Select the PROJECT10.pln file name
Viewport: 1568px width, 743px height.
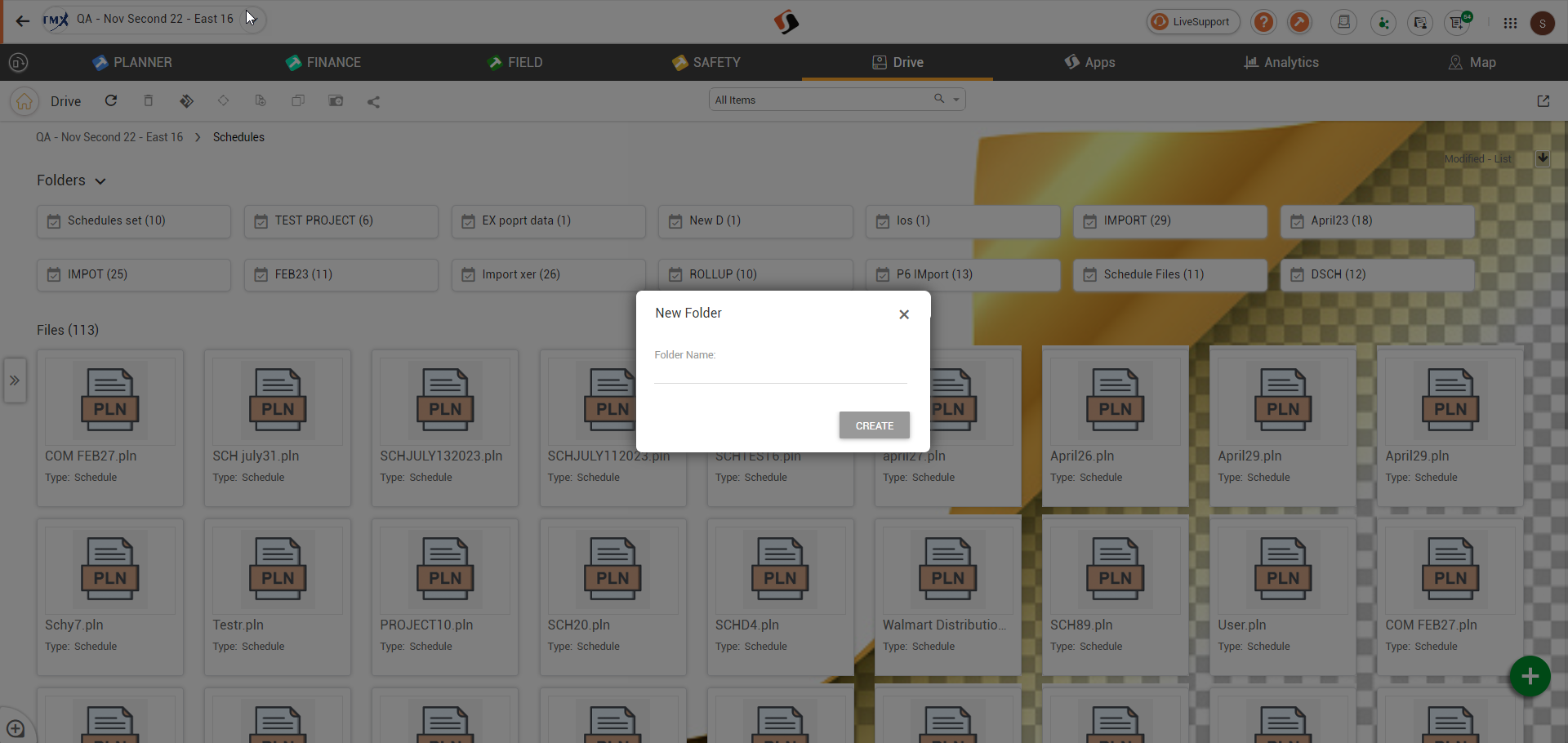tap(426, 625)
